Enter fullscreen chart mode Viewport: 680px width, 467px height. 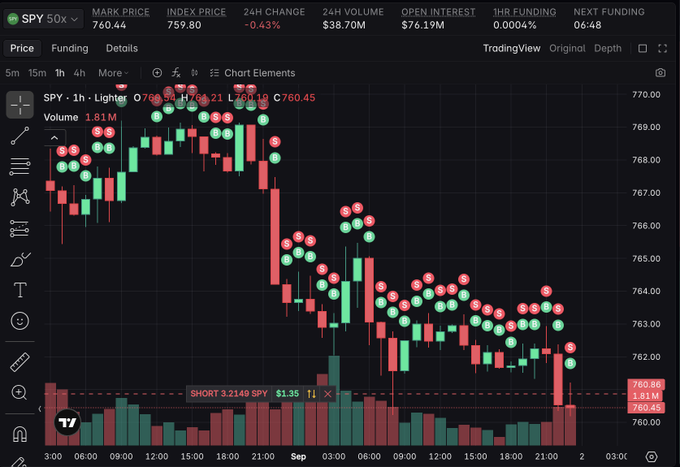point(662,48)
